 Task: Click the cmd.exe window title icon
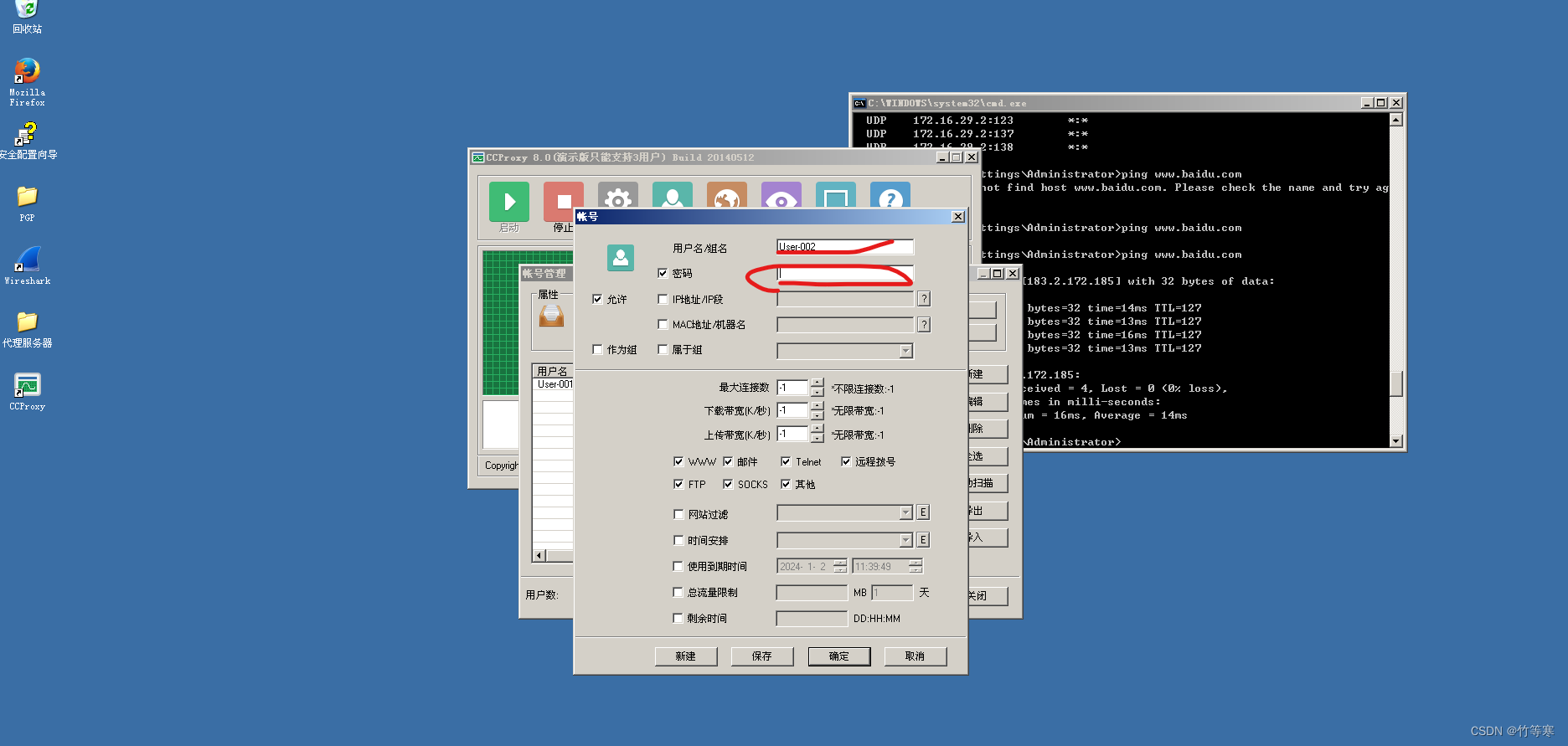tap(859, 103)
